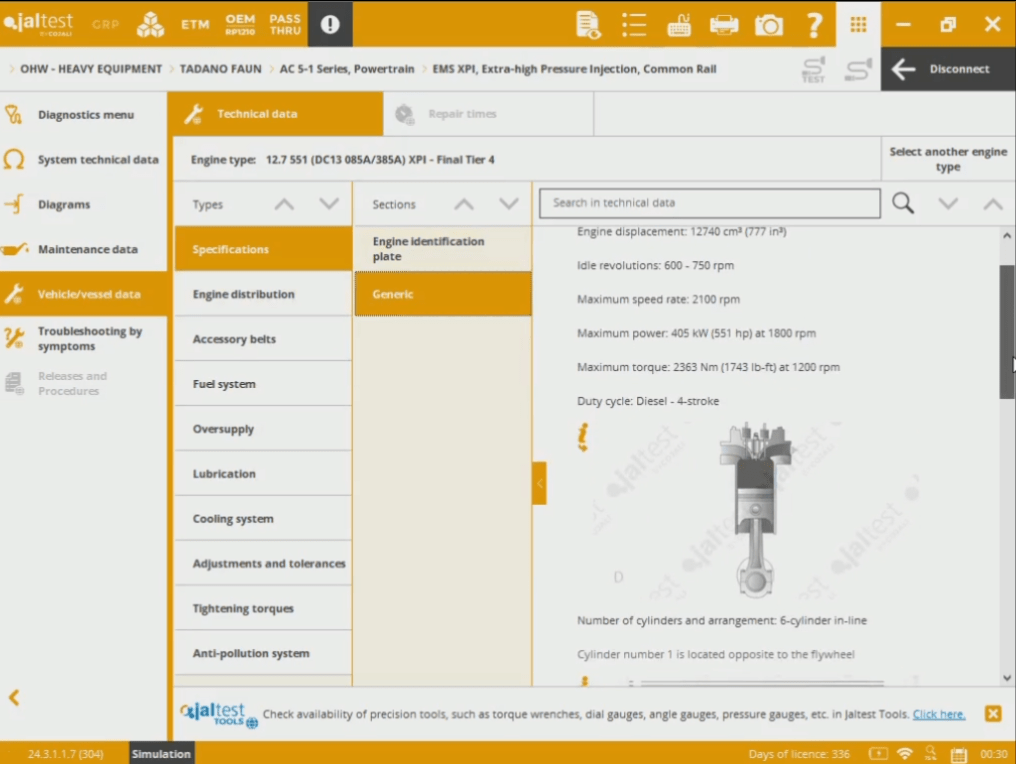Click the Search in technical data field
The image size is (1016, 764).
click(710, 203)
